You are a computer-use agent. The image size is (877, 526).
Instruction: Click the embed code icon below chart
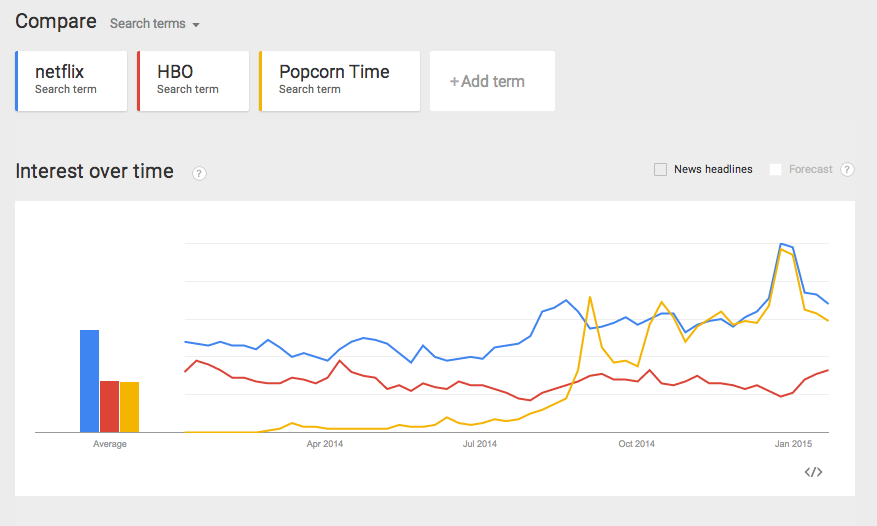[813, 472]
